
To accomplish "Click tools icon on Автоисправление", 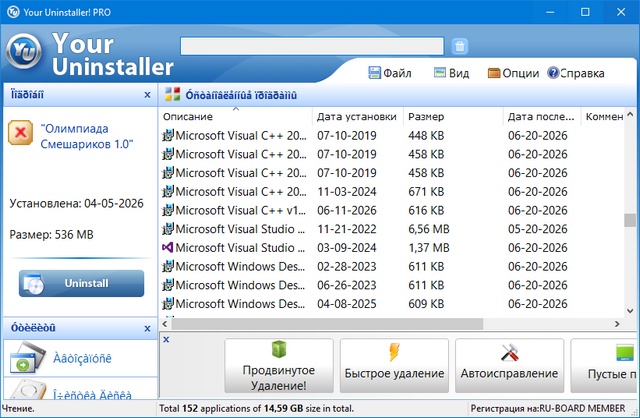I will click(509, 352).
